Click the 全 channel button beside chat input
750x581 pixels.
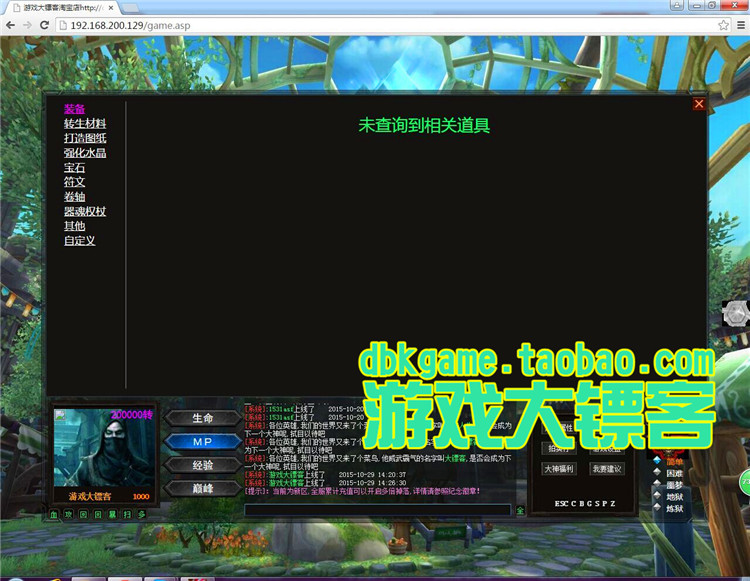[520, 510]
